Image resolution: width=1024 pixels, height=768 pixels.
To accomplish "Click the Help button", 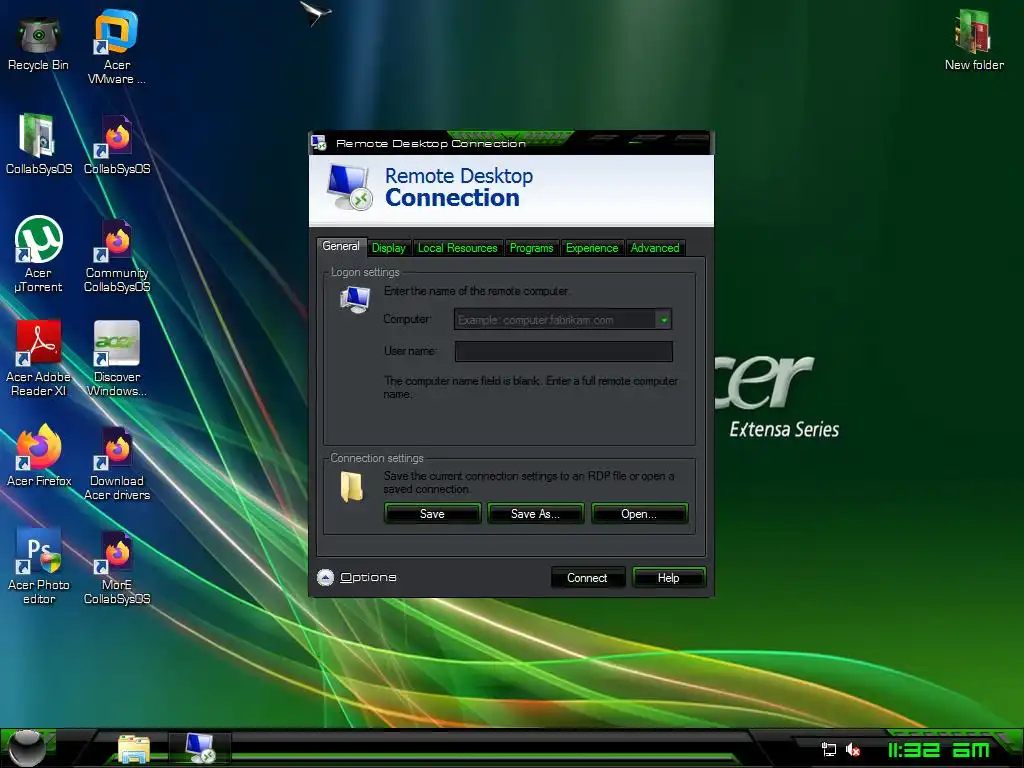I will (669, 578).
